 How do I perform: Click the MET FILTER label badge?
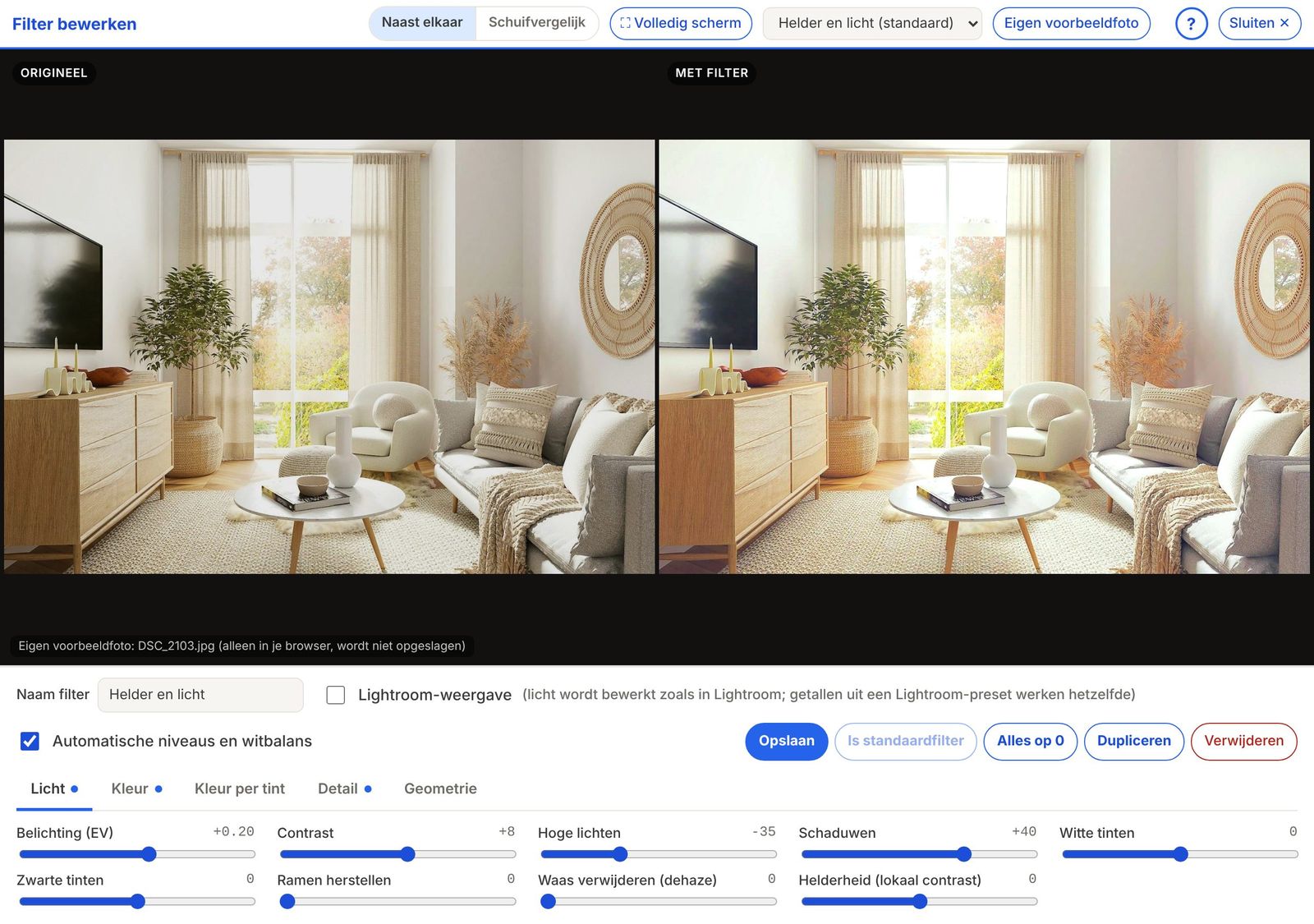[x=712, y=73]
